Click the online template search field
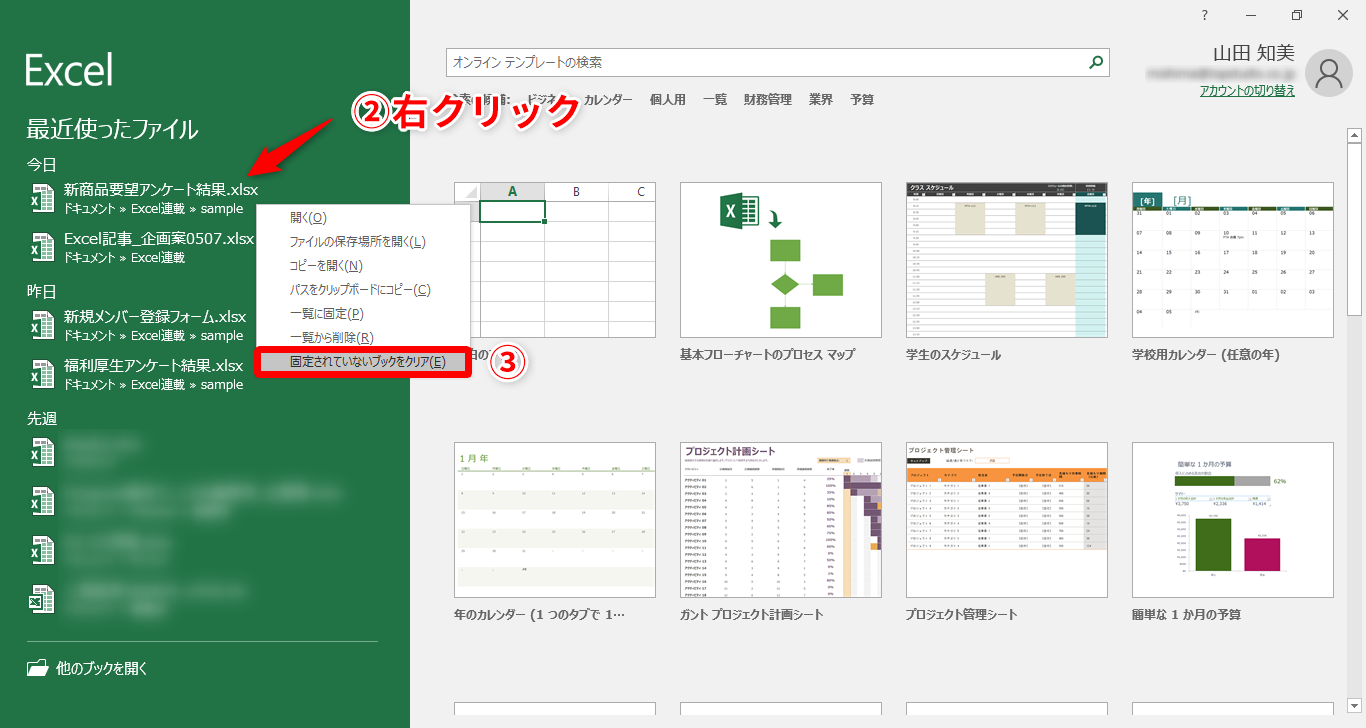1366x728 pixels. tap(766, 62)
